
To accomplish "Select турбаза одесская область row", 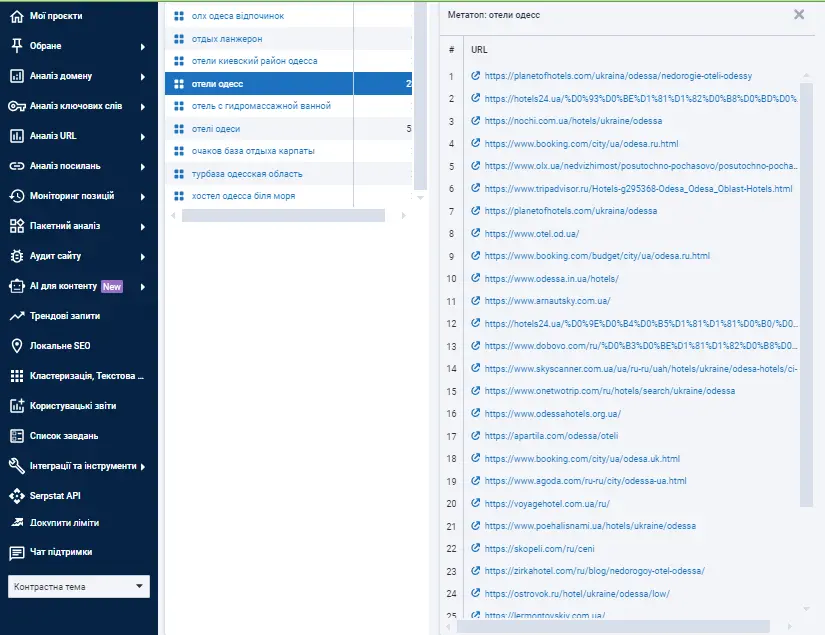I will click(x=288, y=174).
